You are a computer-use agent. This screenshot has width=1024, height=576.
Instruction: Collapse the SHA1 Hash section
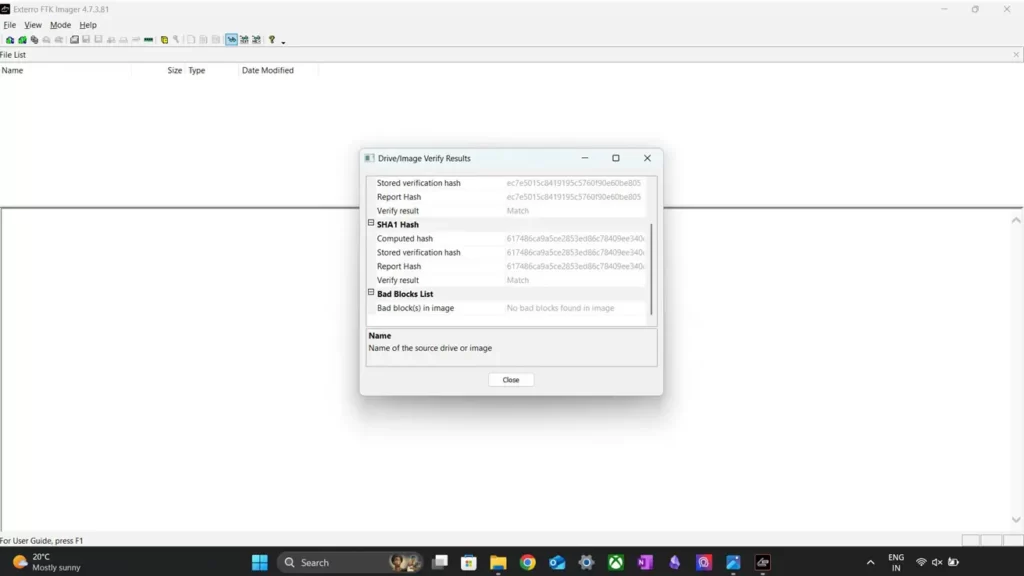point(371,224)
